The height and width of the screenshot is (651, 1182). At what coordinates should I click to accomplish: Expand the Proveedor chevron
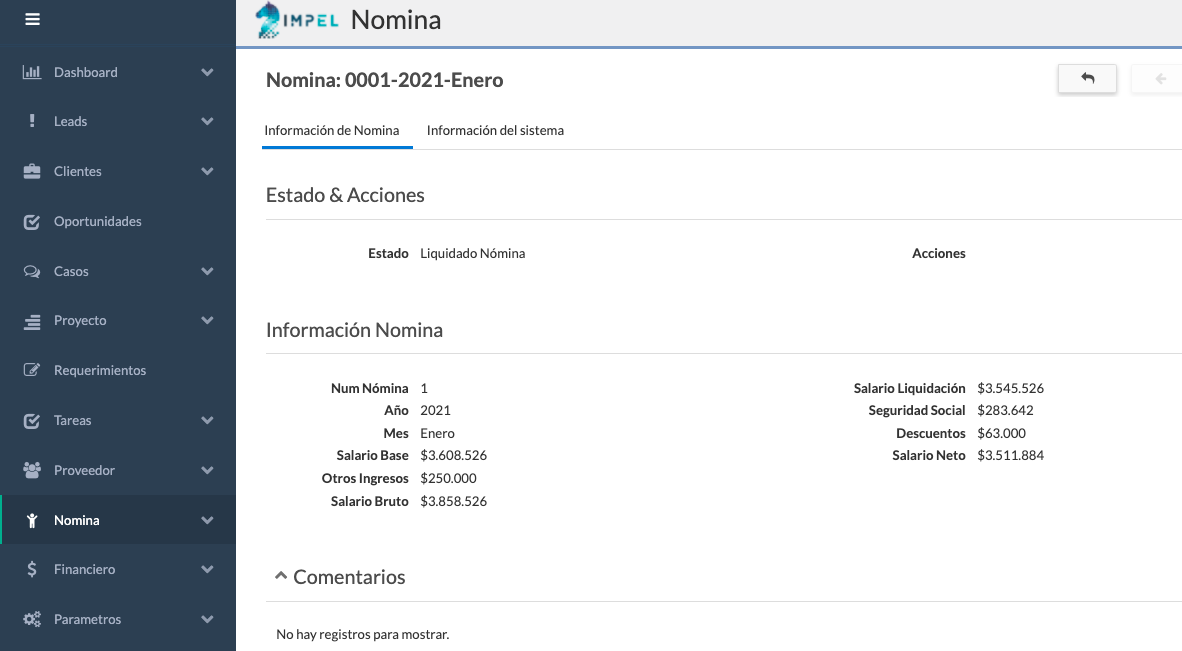(x=207, y=470)
